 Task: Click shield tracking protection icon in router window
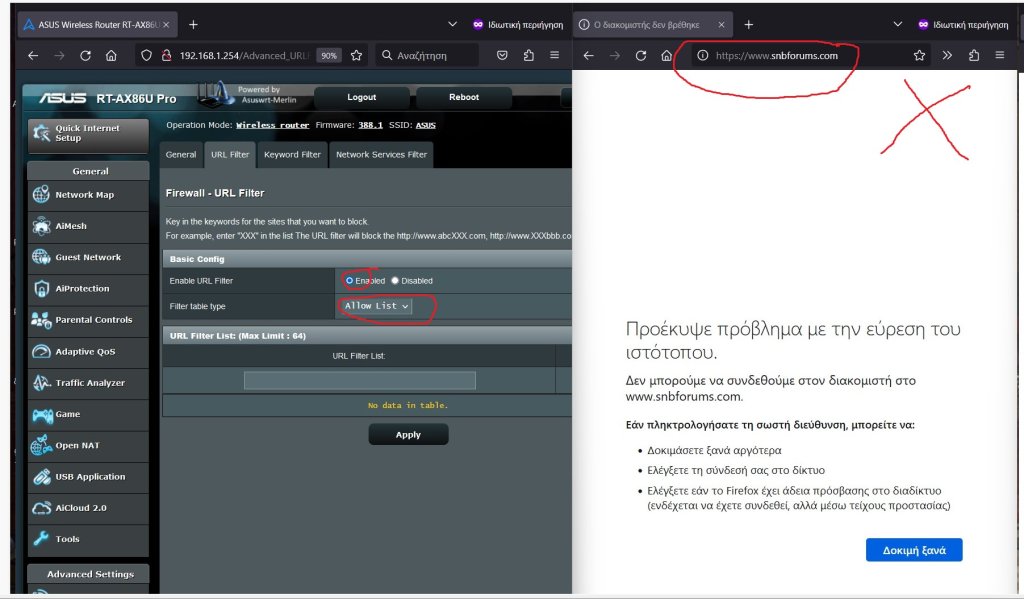(146, 56)
